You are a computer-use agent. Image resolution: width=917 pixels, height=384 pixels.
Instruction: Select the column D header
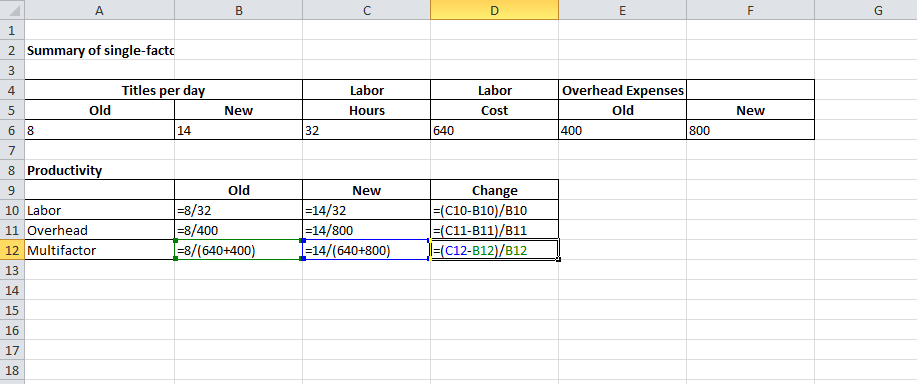pos(494,9)
